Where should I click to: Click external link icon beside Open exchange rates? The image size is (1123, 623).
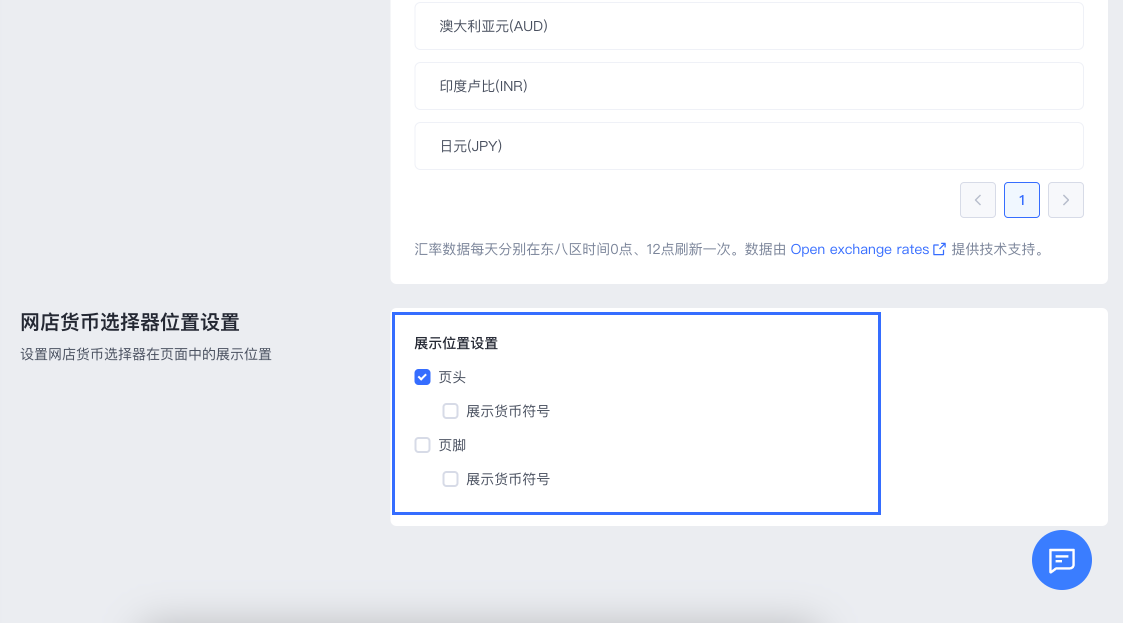pyautogui.click(x=939, y=250)
